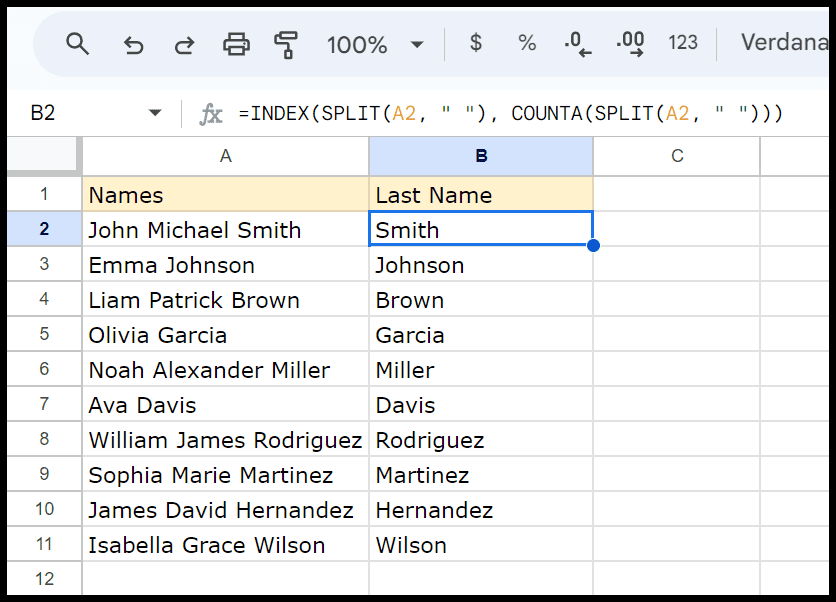Open the 100% zoom dropdown
The height and width of the screenshot is (602, 836).
coord(375,45)
